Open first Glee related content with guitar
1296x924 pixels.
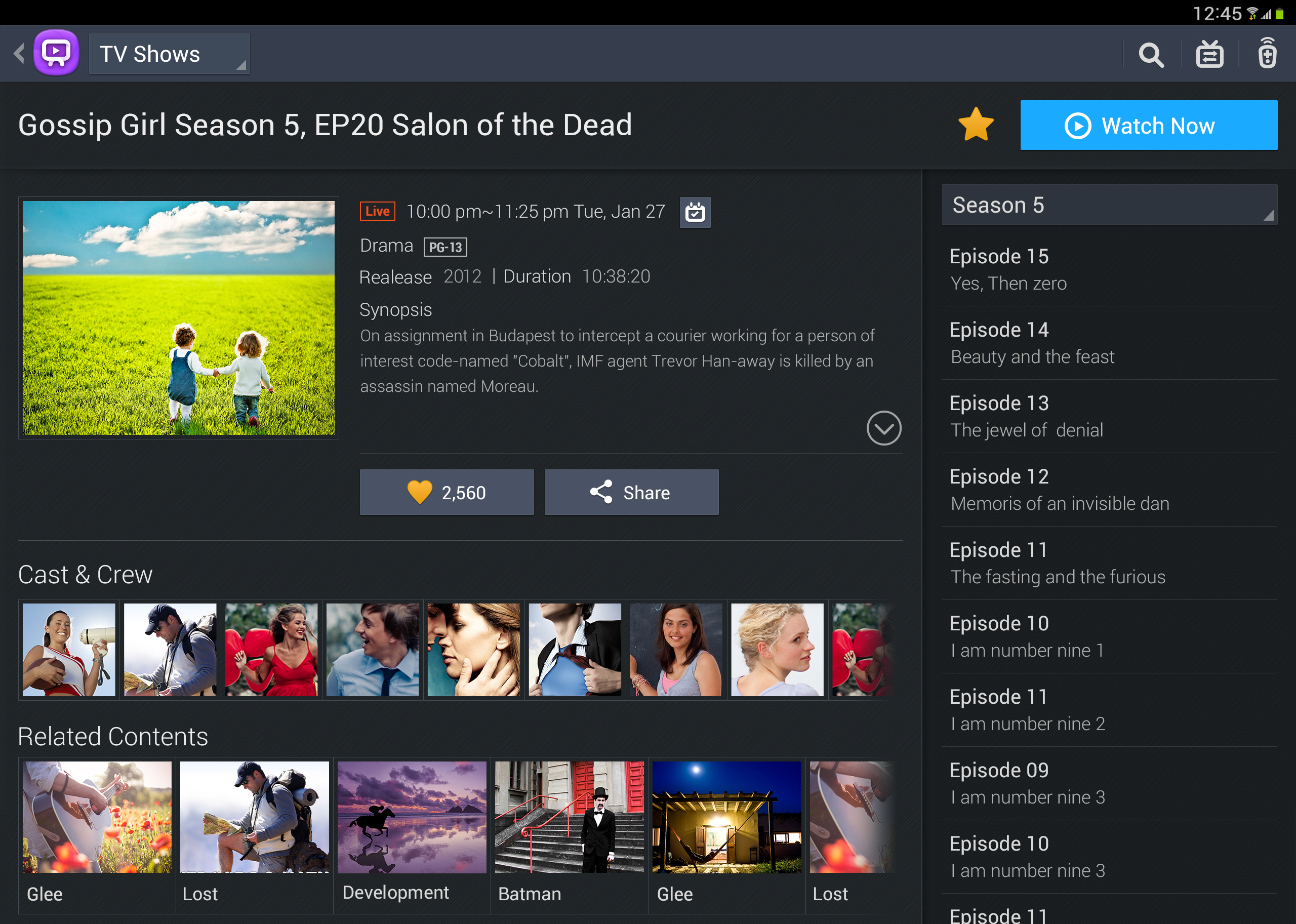pyautogui.click(x=97, y=835)
